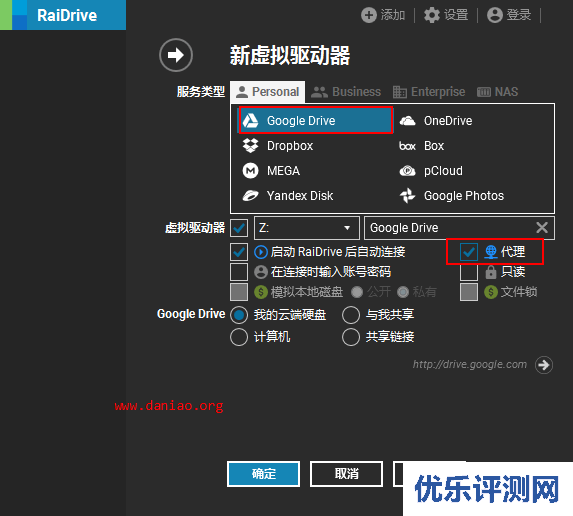The height and width of the screenshot is (516, 573).
Task: Open drive.google.com arrow icon
Action: click(x=544, y=365)
